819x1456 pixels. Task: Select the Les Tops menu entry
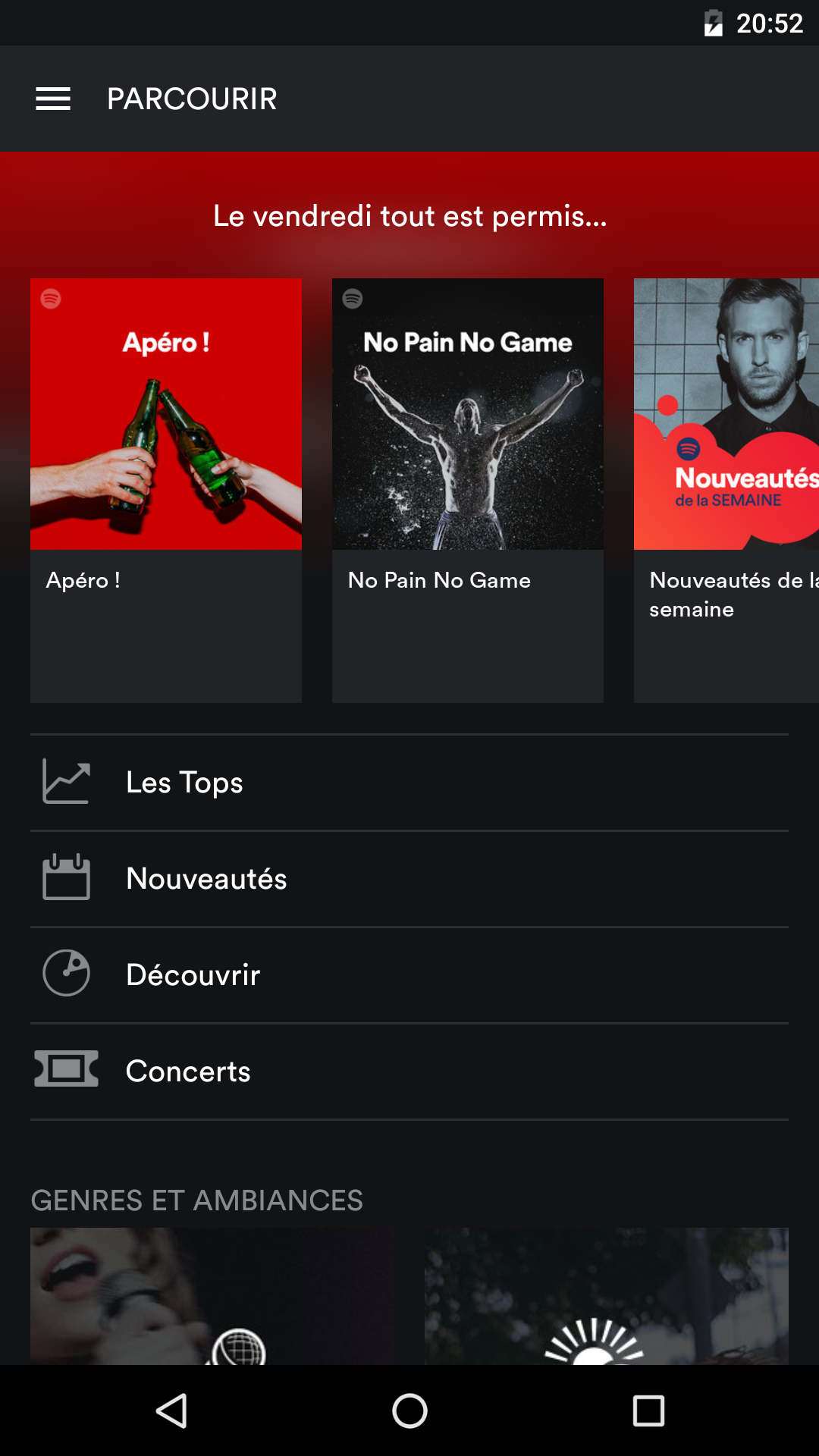(x=185, y=783)
